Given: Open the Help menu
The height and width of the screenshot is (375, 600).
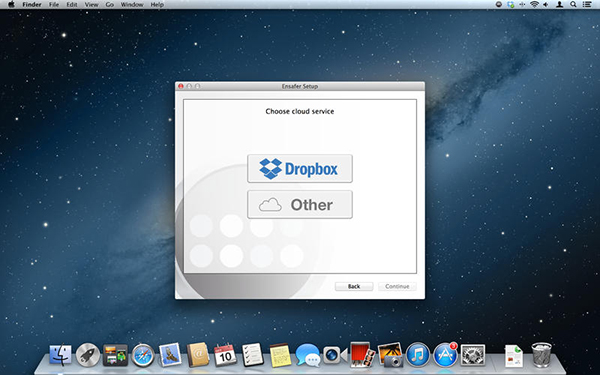Looking at the screenshot, I should coord(157,5).
